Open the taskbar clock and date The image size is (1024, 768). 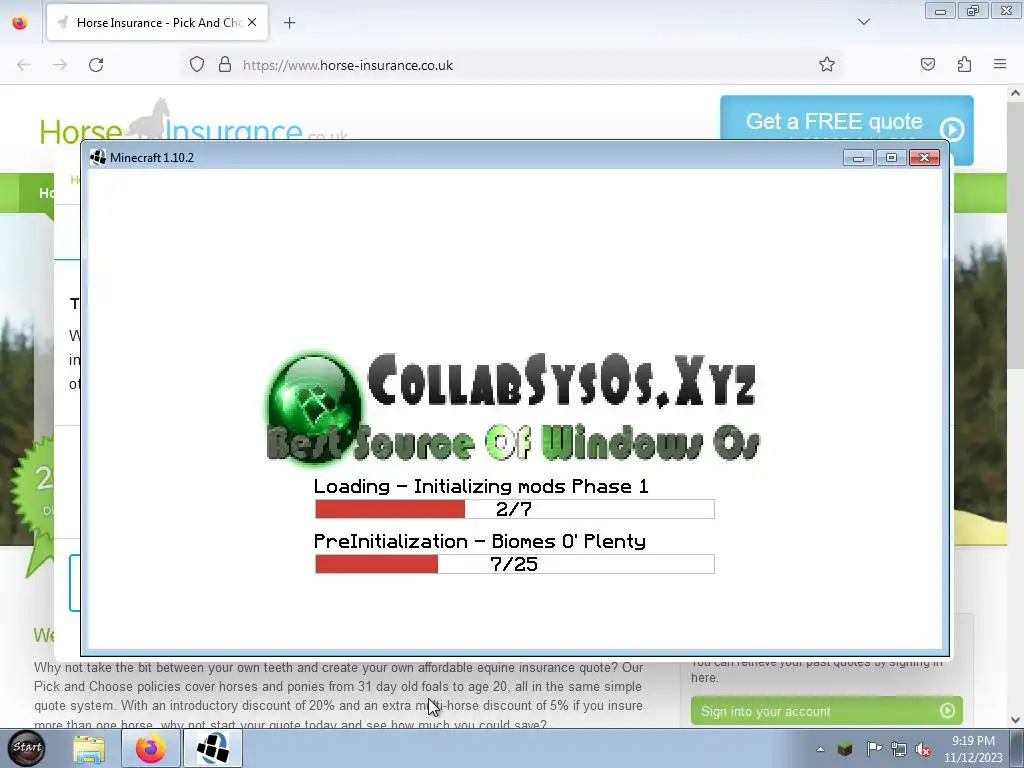click(x=973, y=749)
